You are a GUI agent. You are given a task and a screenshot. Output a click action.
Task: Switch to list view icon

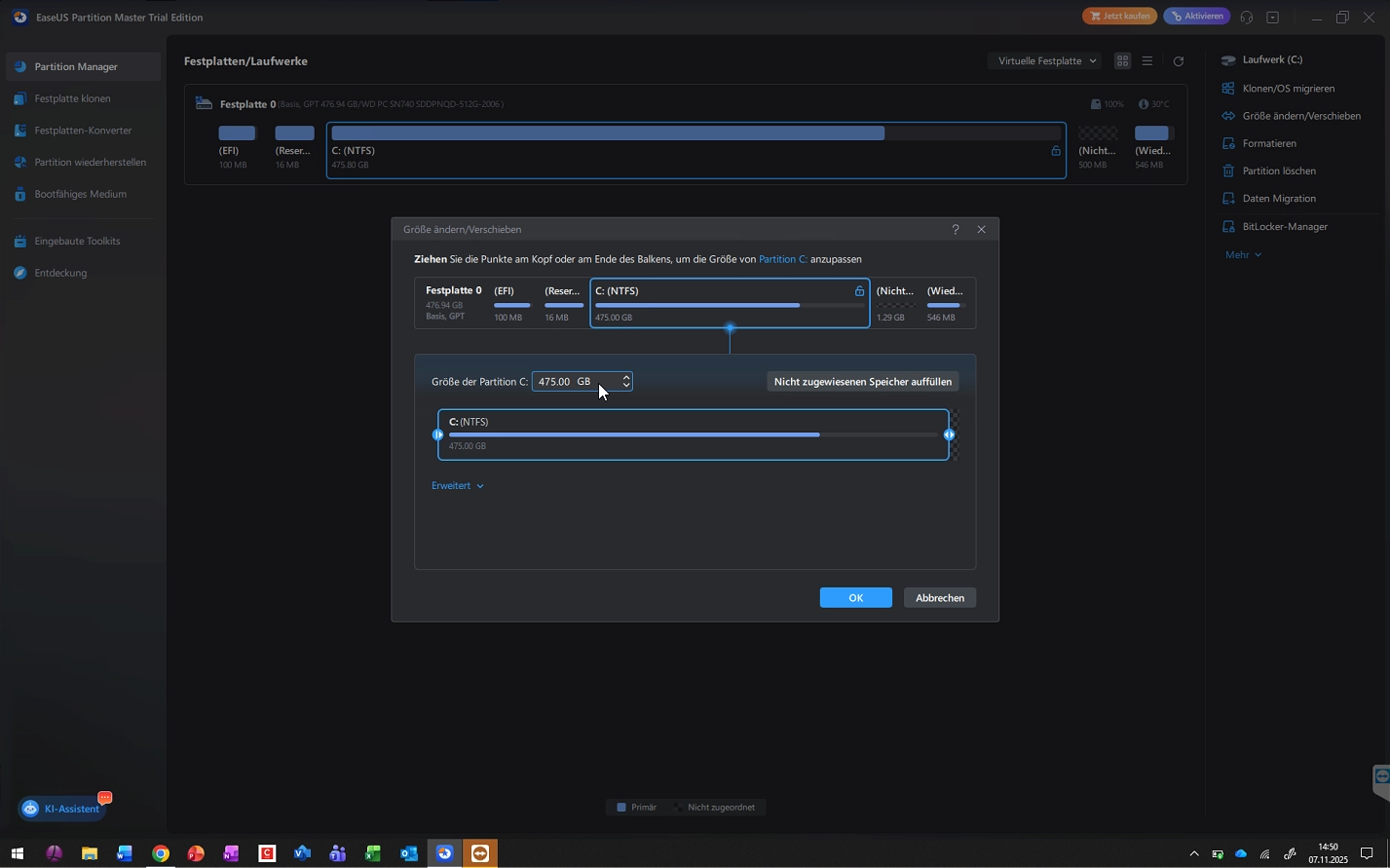1147,61
